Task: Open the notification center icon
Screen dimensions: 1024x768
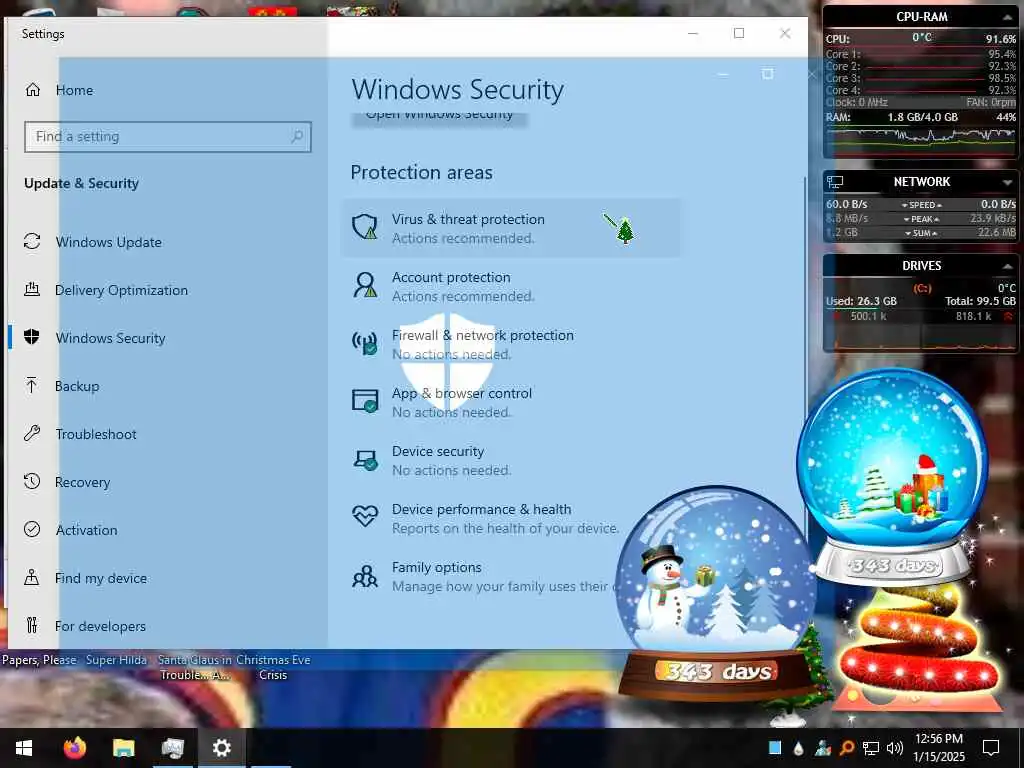Action: (991, 748)
